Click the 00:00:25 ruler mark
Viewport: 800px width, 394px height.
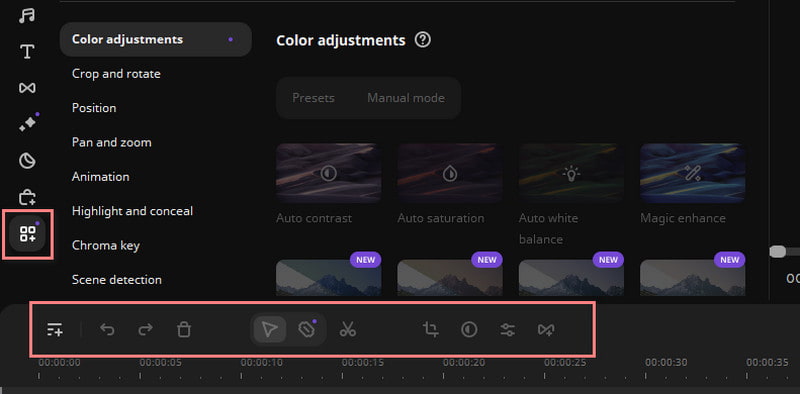565,362
